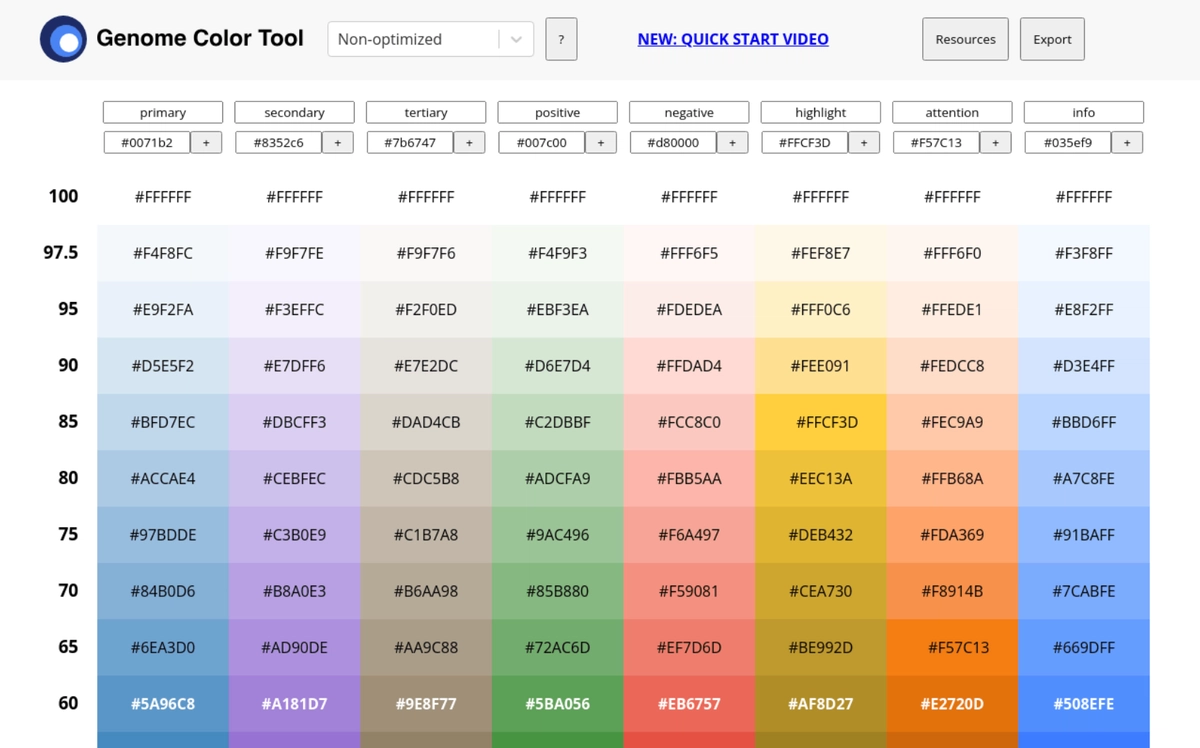Select the primary column header

coord(162,112)
